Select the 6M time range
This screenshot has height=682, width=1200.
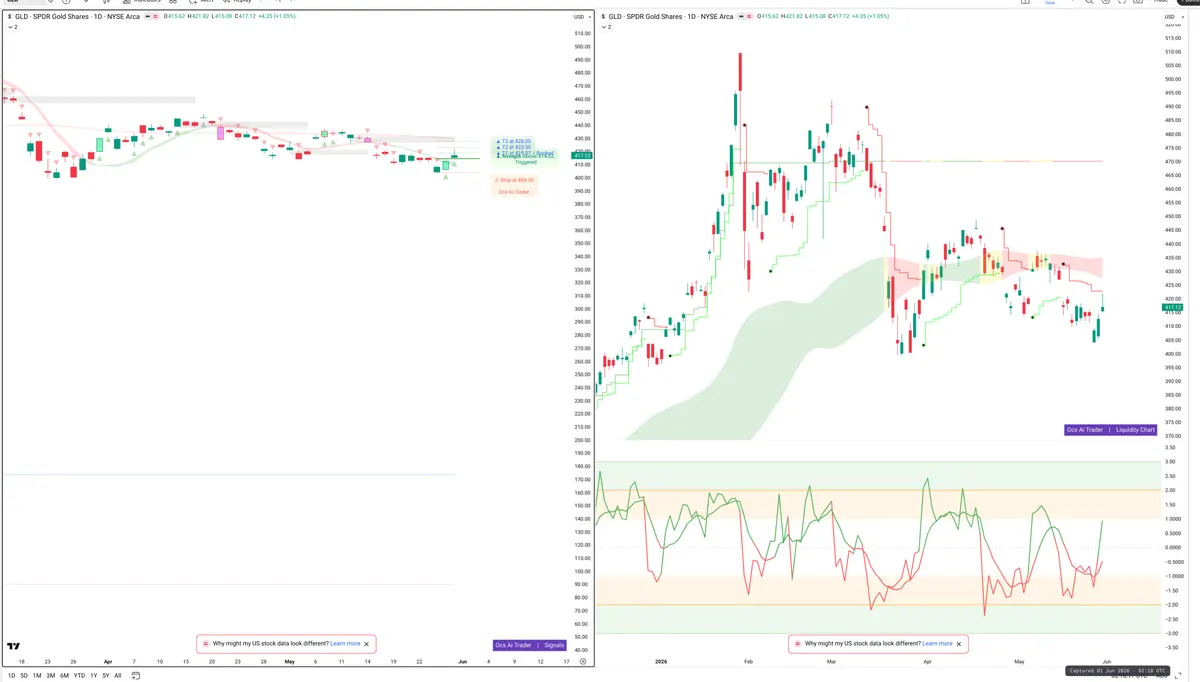coord(64,676)
